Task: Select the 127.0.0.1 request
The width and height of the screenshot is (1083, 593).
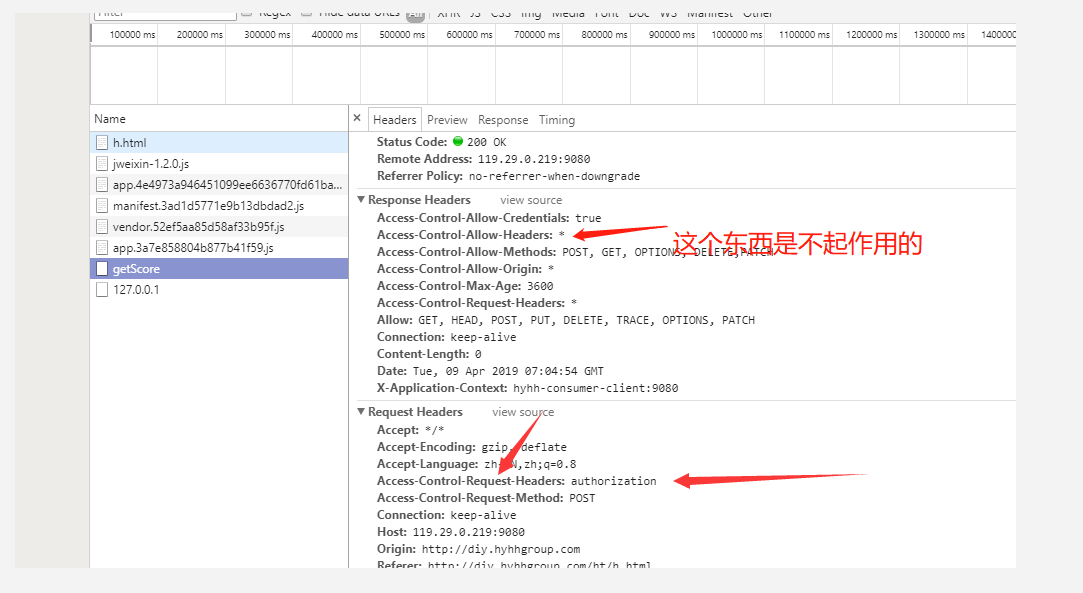Action: (x=219, y=289)
